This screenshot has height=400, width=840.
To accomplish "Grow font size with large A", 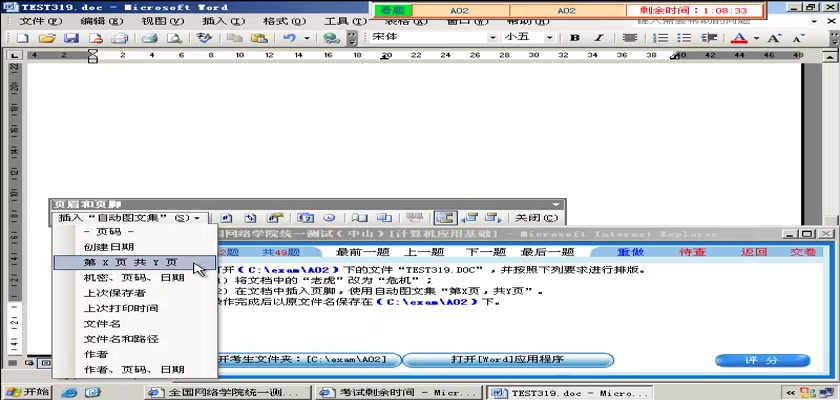I will point(774,38).
